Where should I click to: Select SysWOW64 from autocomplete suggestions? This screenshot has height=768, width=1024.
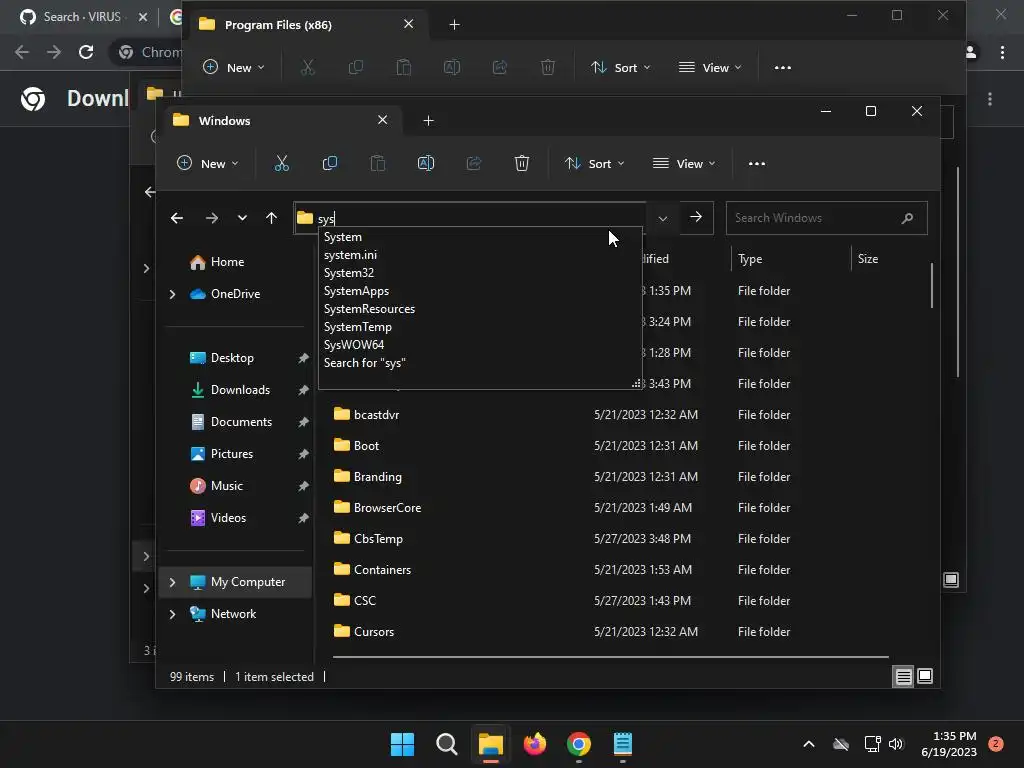(480, 345)
